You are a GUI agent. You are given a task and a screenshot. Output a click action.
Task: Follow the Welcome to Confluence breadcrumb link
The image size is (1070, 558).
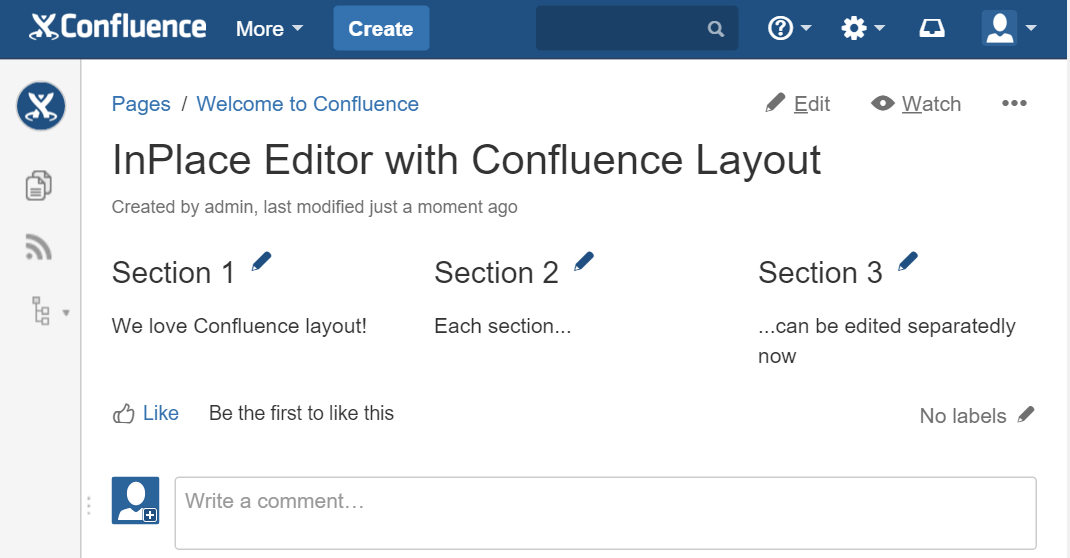point(307,104)
